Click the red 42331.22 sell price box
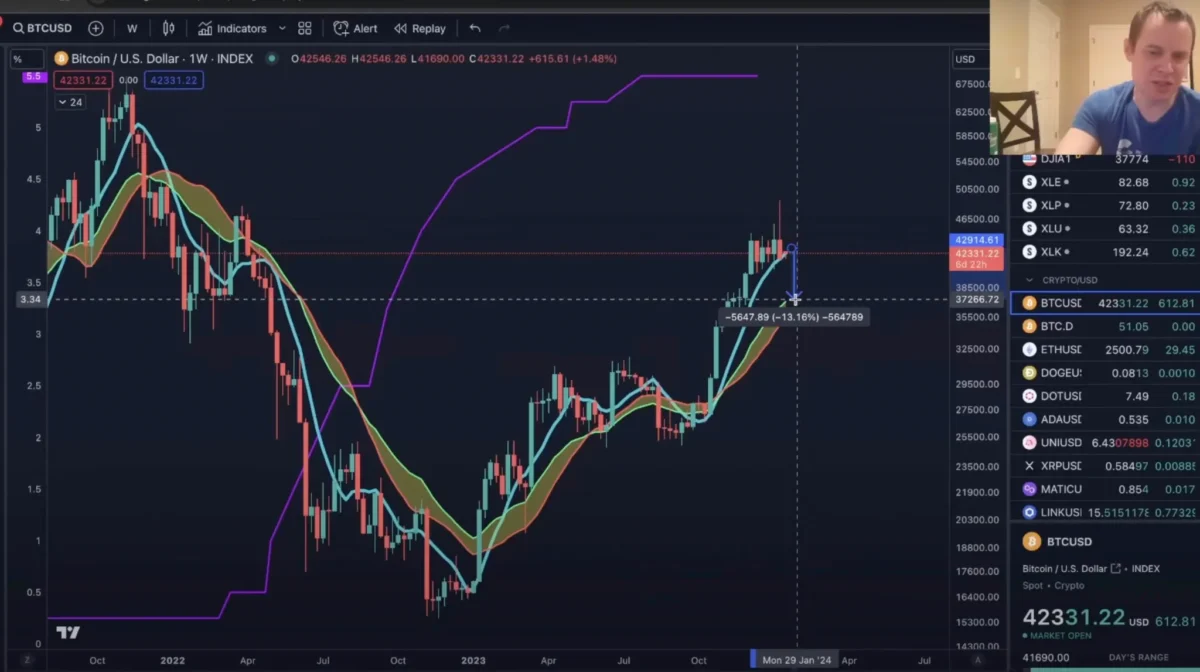 point(83,80)
